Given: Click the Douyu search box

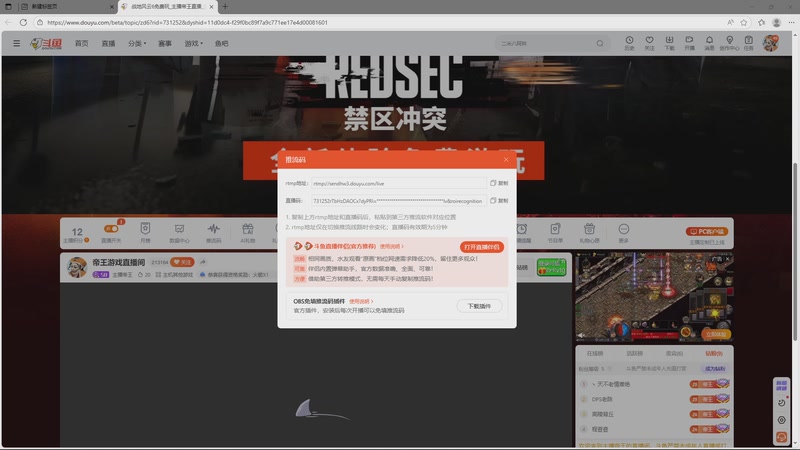Looking at the screenshot, I should pos(545,43).
